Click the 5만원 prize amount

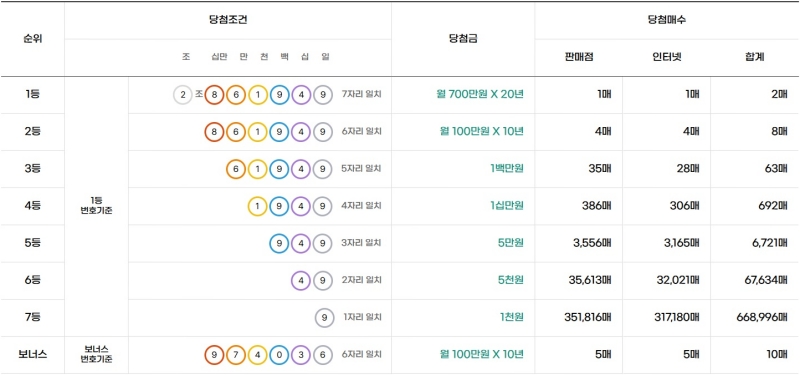(x=511, y=243)
